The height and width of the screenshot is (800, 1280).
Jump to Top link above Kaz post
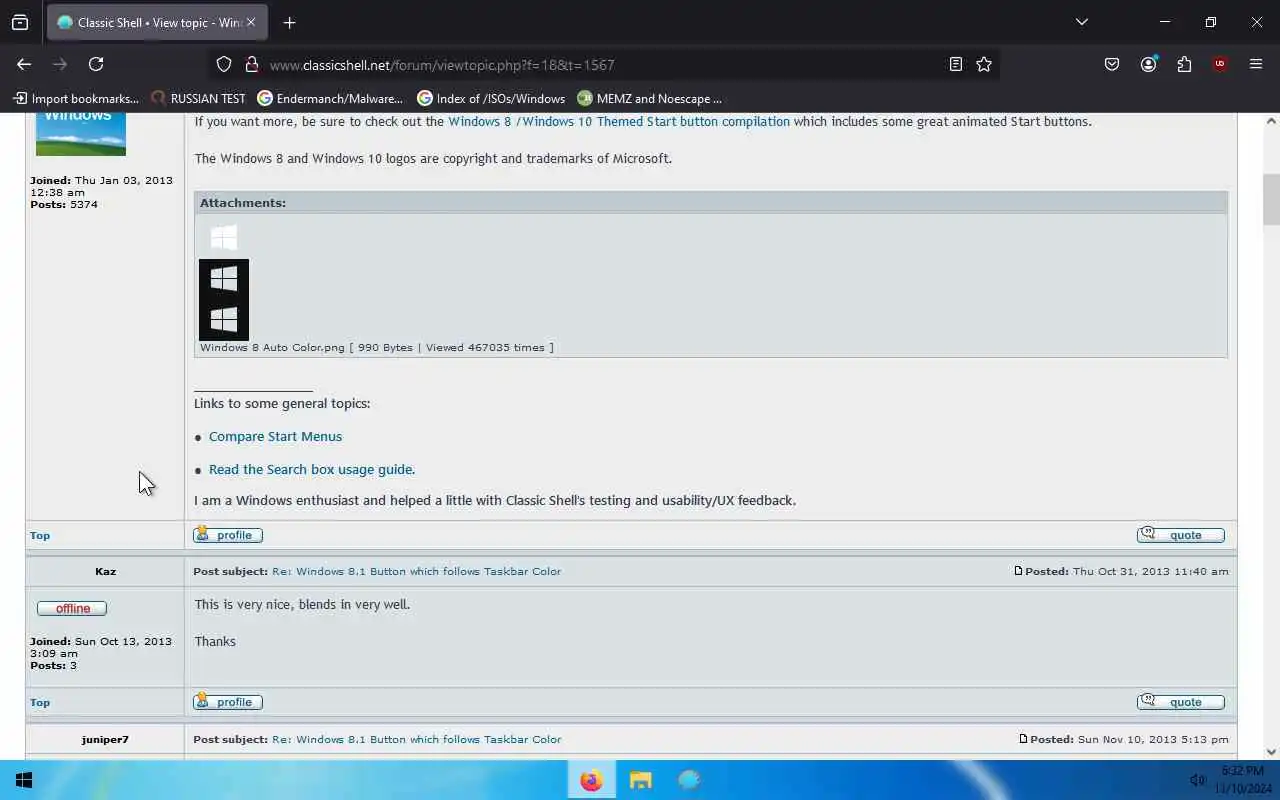(x=40, y=535)
